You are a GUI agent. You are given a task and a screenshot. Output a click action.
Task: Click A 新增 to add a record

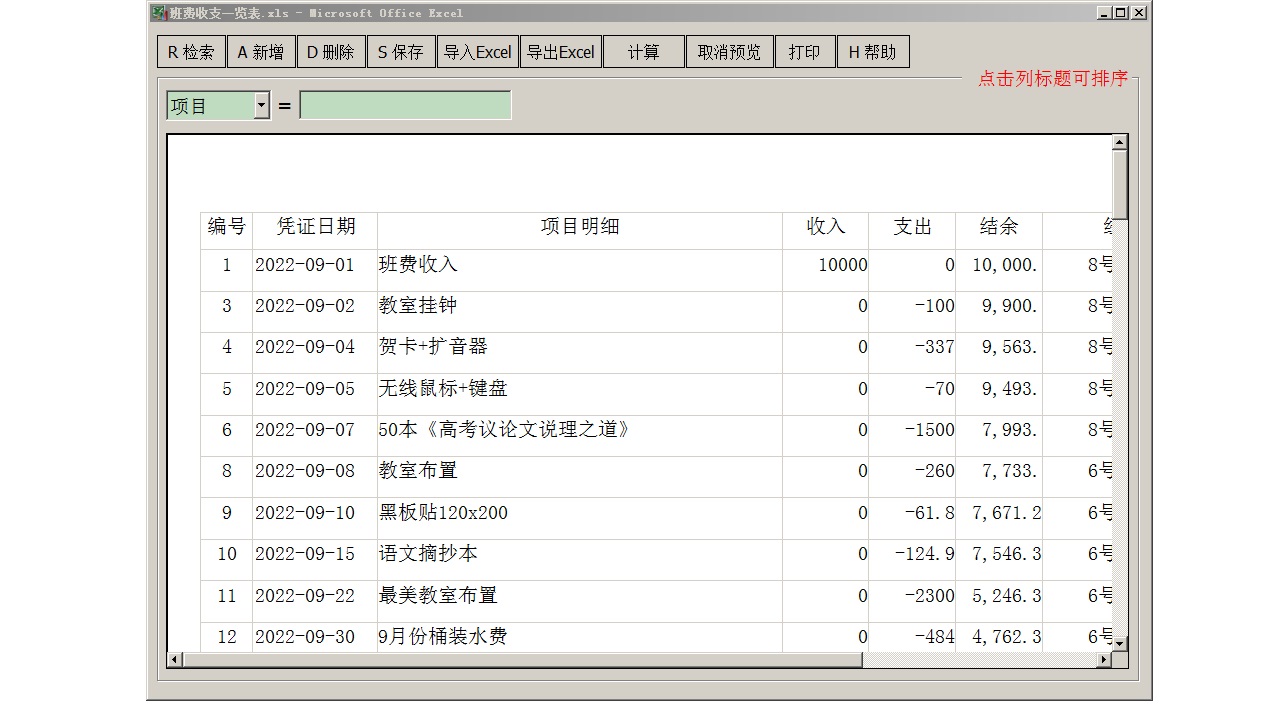click(x=261, y=51)
